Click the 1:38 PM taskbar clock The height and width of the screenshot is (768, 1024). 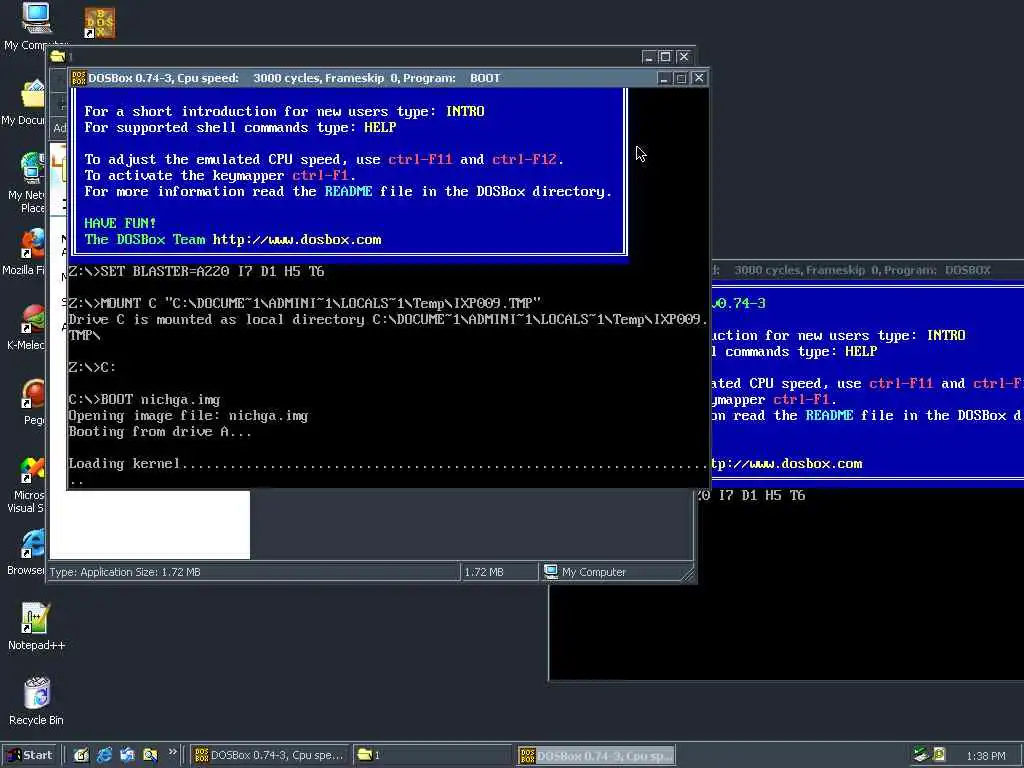pos(986,756)
